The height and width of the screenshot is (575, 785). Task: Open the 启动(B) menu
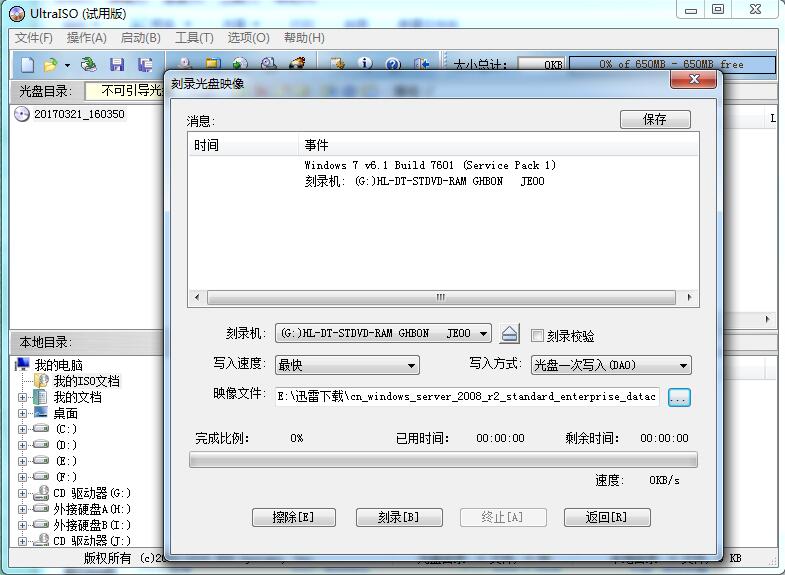[x=141, y=38]
